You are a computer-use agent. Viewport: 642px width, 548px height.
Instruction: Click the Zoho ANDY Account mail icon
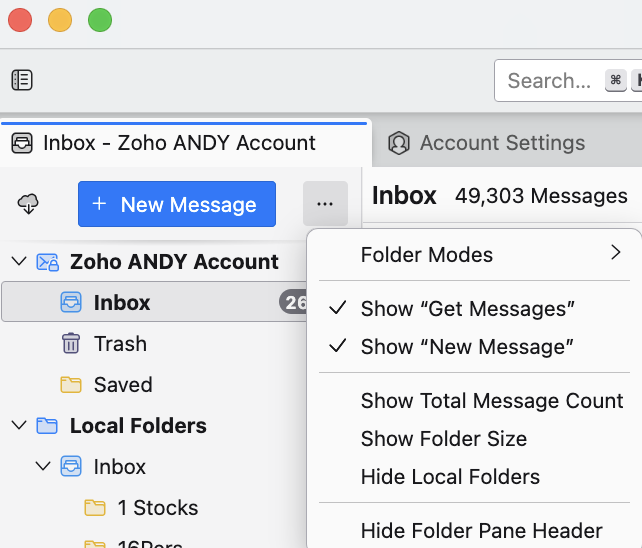[47, 262]
